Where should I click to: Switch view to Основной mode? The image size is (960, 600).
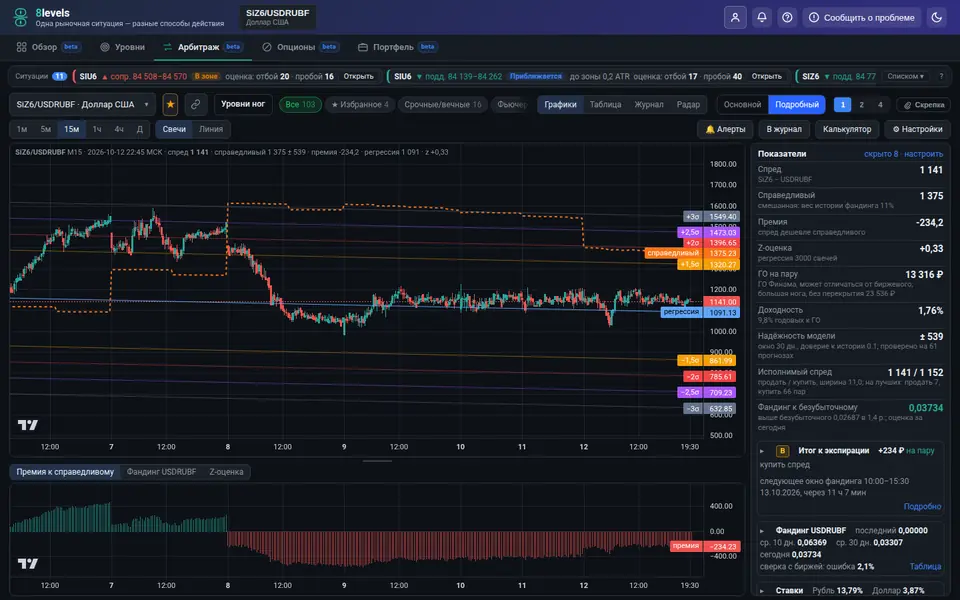pyautogui.click(x=742, y=105)
